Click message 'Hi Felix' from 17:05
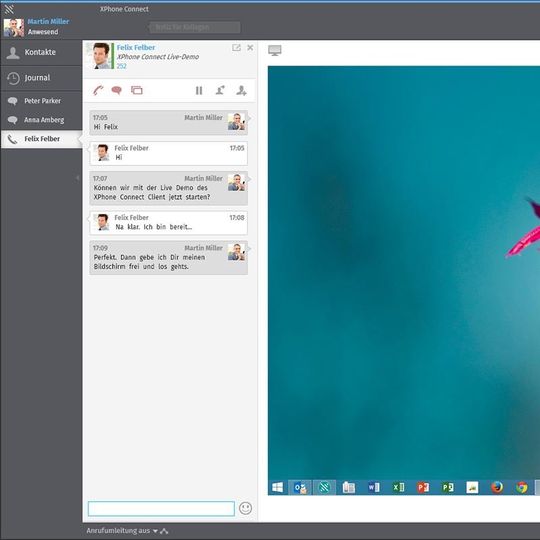Viewport: 540px width, 540px height. (x=168, y=123)
